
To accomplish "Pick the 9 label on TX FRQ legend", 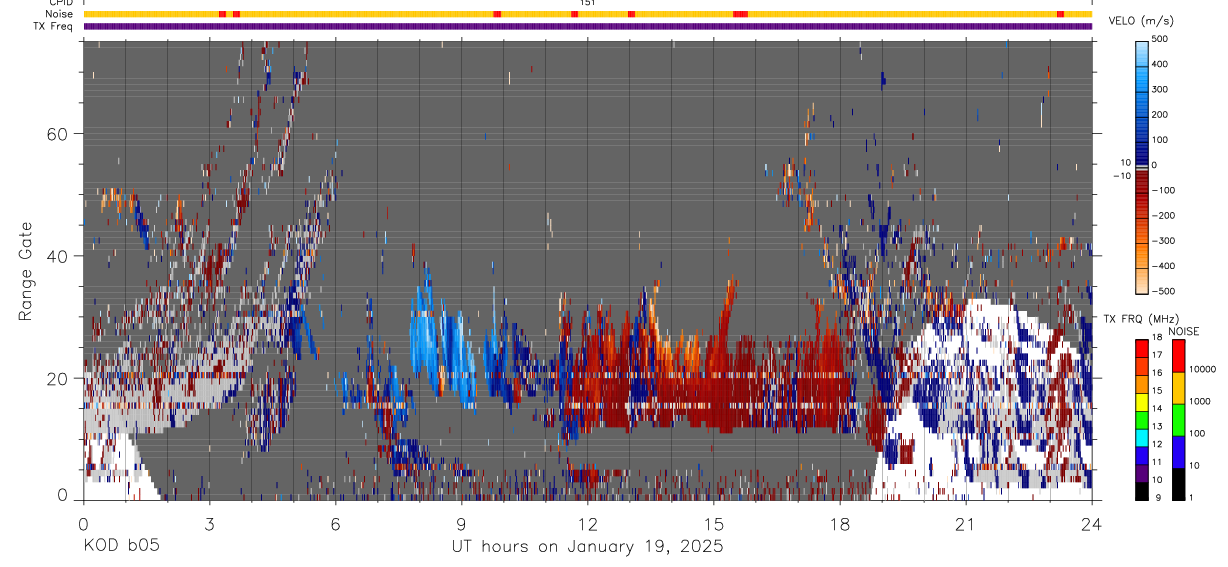I will [1160, 498].
